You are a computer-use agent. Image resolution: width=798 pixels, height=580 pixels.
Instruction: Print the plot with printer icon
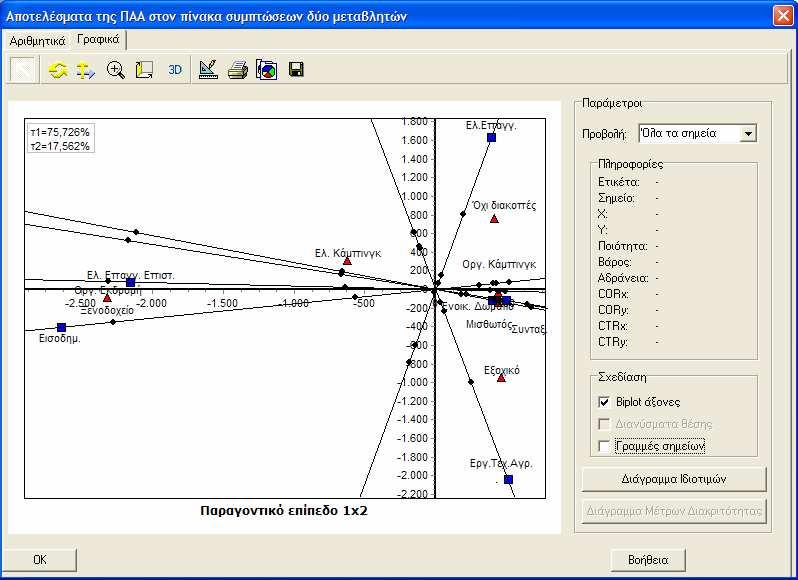[x=237, y=70]
